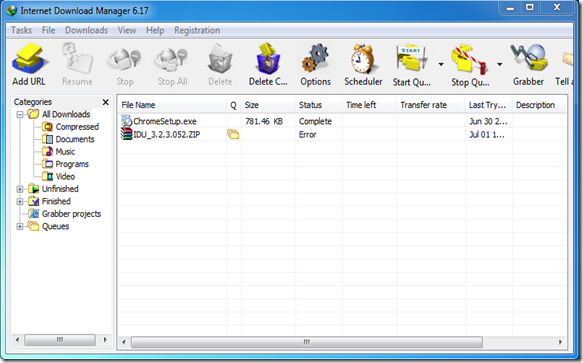Screen dimensions: 583x363
Task: Open the Scheduler alarm clock icon
Action: (363, 59)
